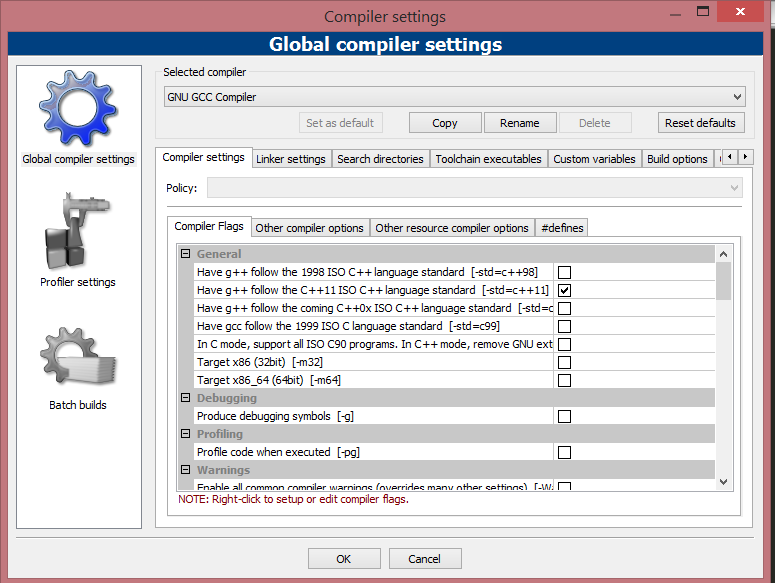The height and width of the screenshot is (586, 776).
Task: Open the Policy dropdown
Action: [x=474, y=188]
